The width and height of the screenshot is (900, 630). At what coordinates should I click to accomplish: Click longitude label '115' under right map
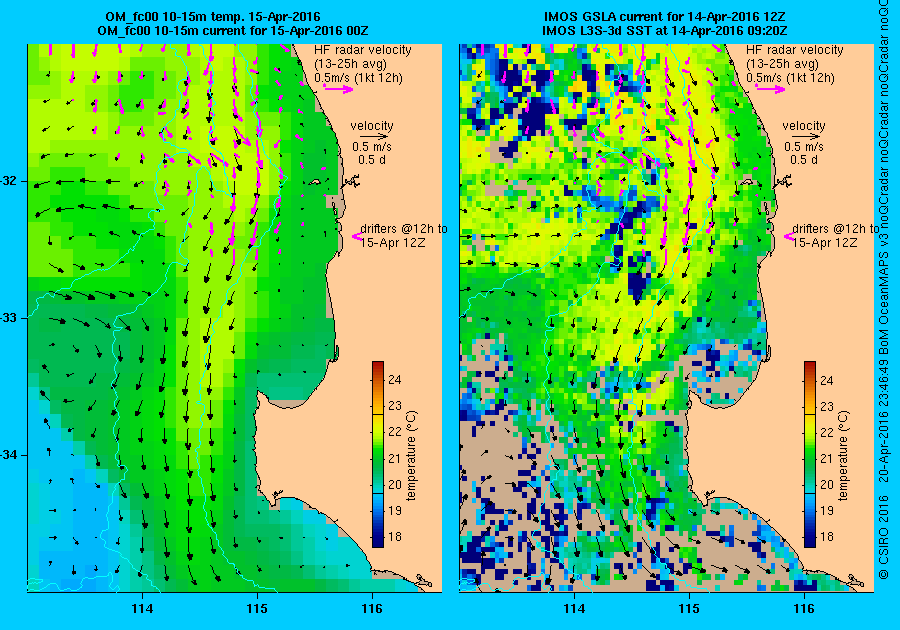click(689, 609)
